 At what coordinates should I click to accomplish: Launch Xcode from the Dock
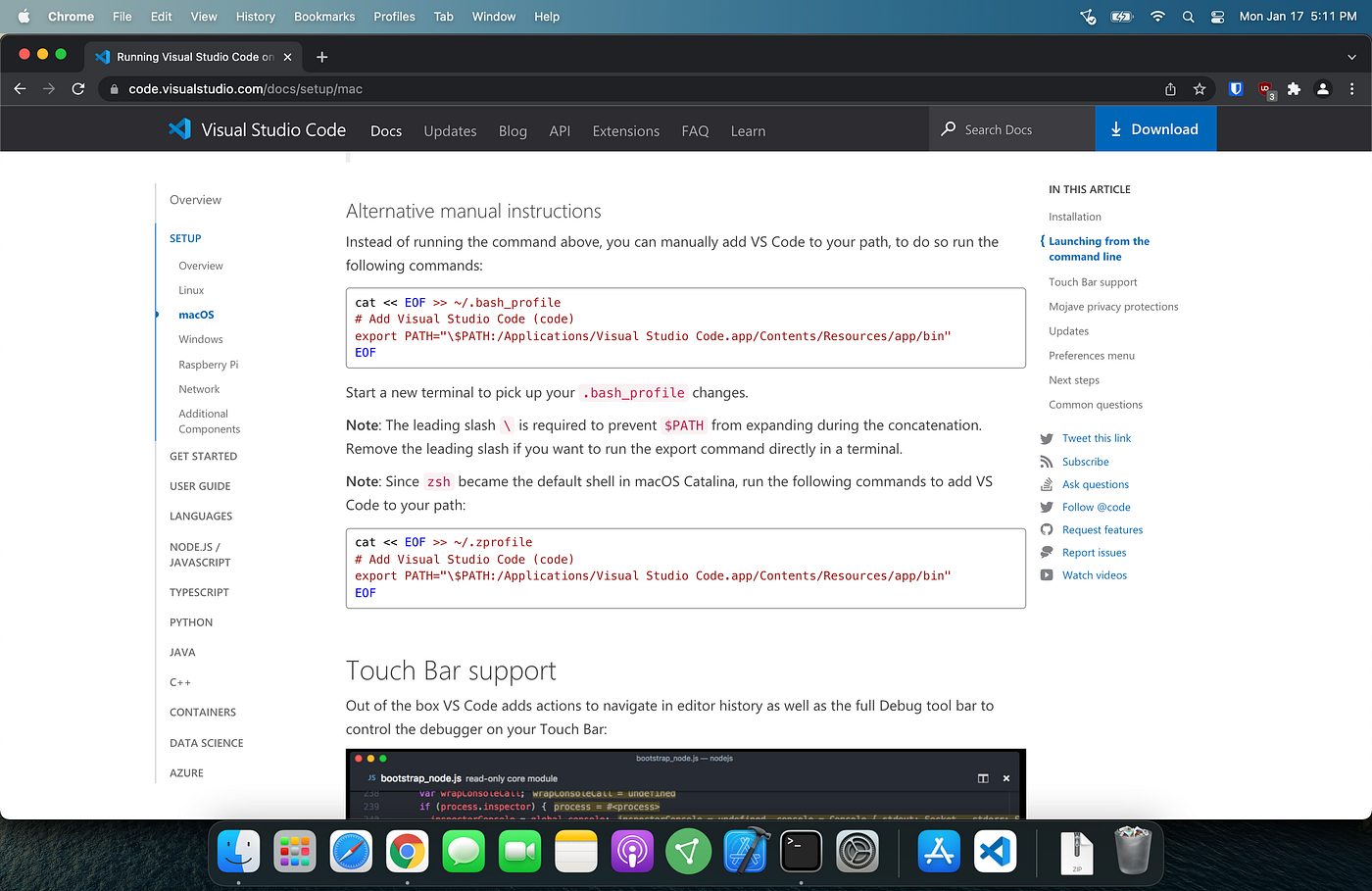[745, 852]
